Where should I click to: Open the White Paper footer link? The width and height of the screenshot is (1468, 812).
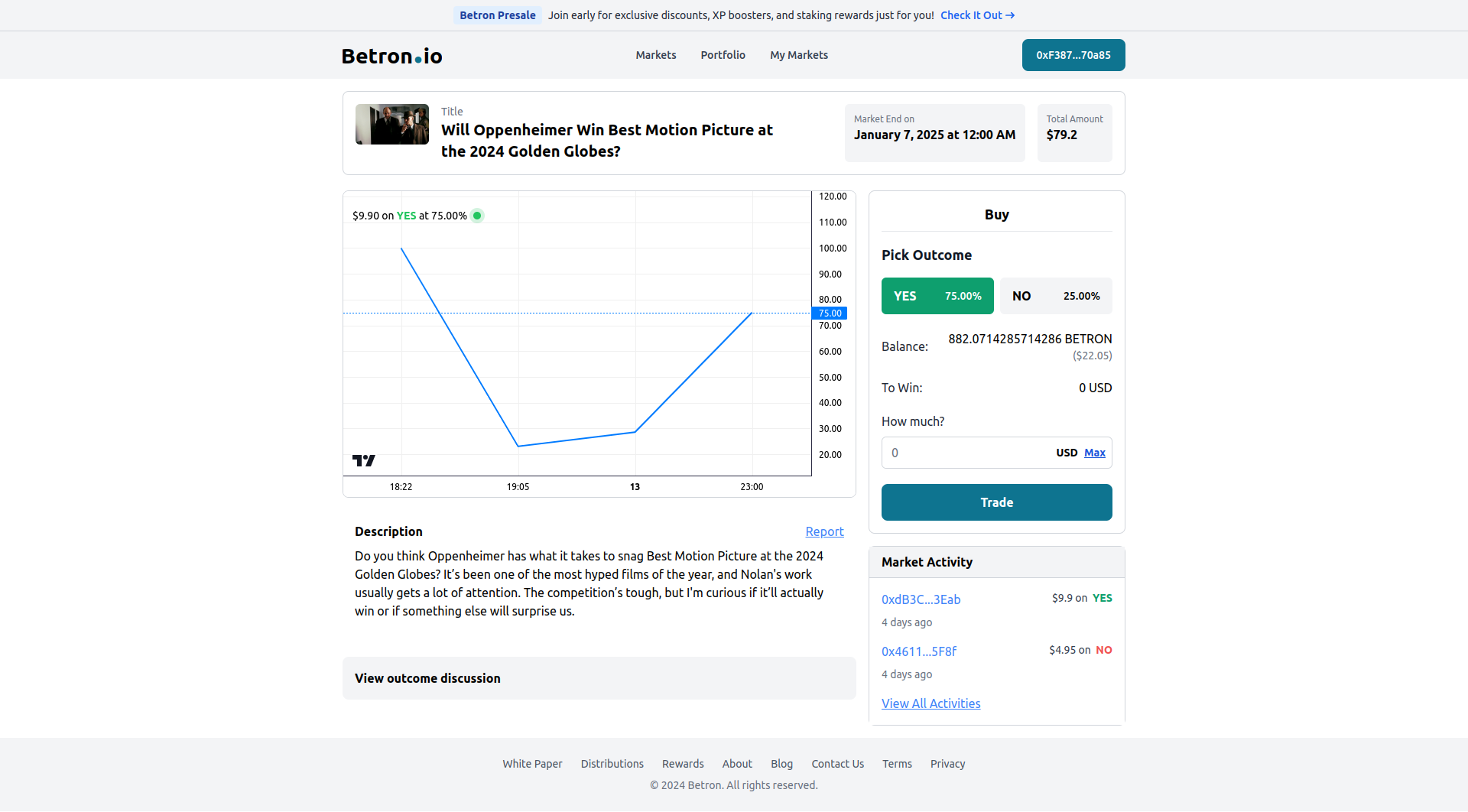(x=532, y=764)
